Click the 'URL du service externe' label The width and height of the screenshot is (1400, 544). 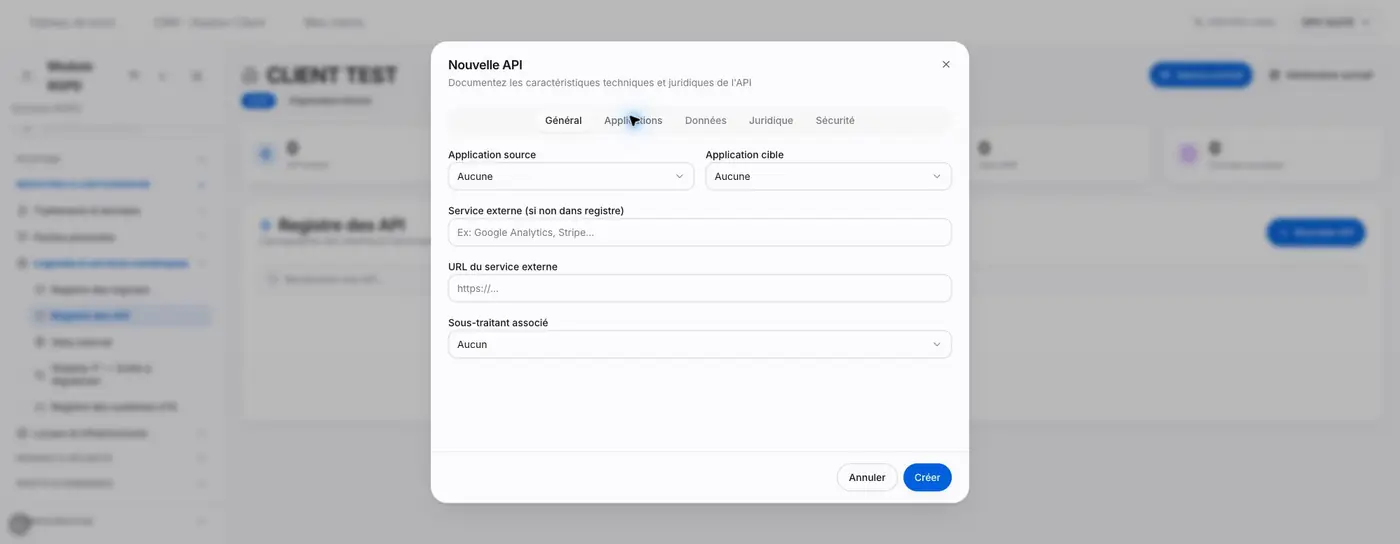[503, 267]
